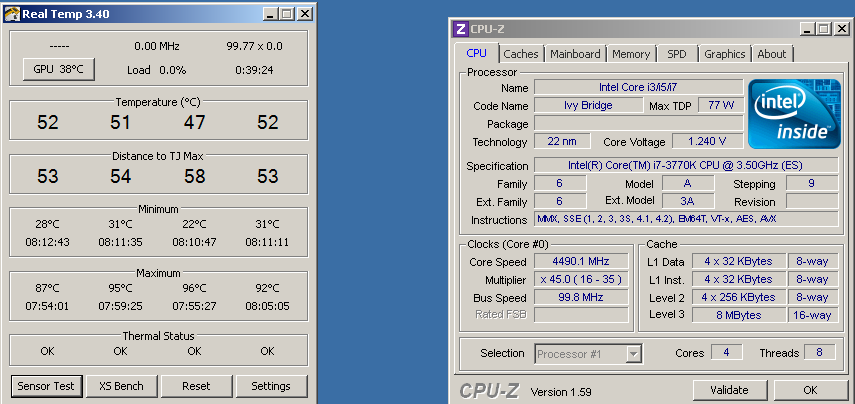Go to the SPD tab

(677, 54)
